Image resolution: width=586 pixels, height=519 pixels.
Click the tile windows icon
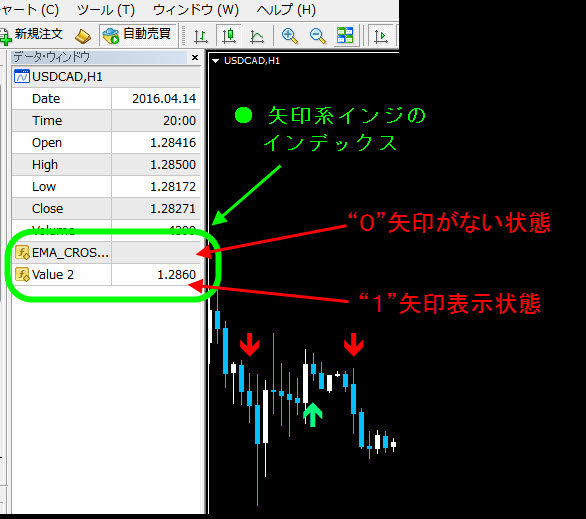pyautogui.click(x=345, y=35)
